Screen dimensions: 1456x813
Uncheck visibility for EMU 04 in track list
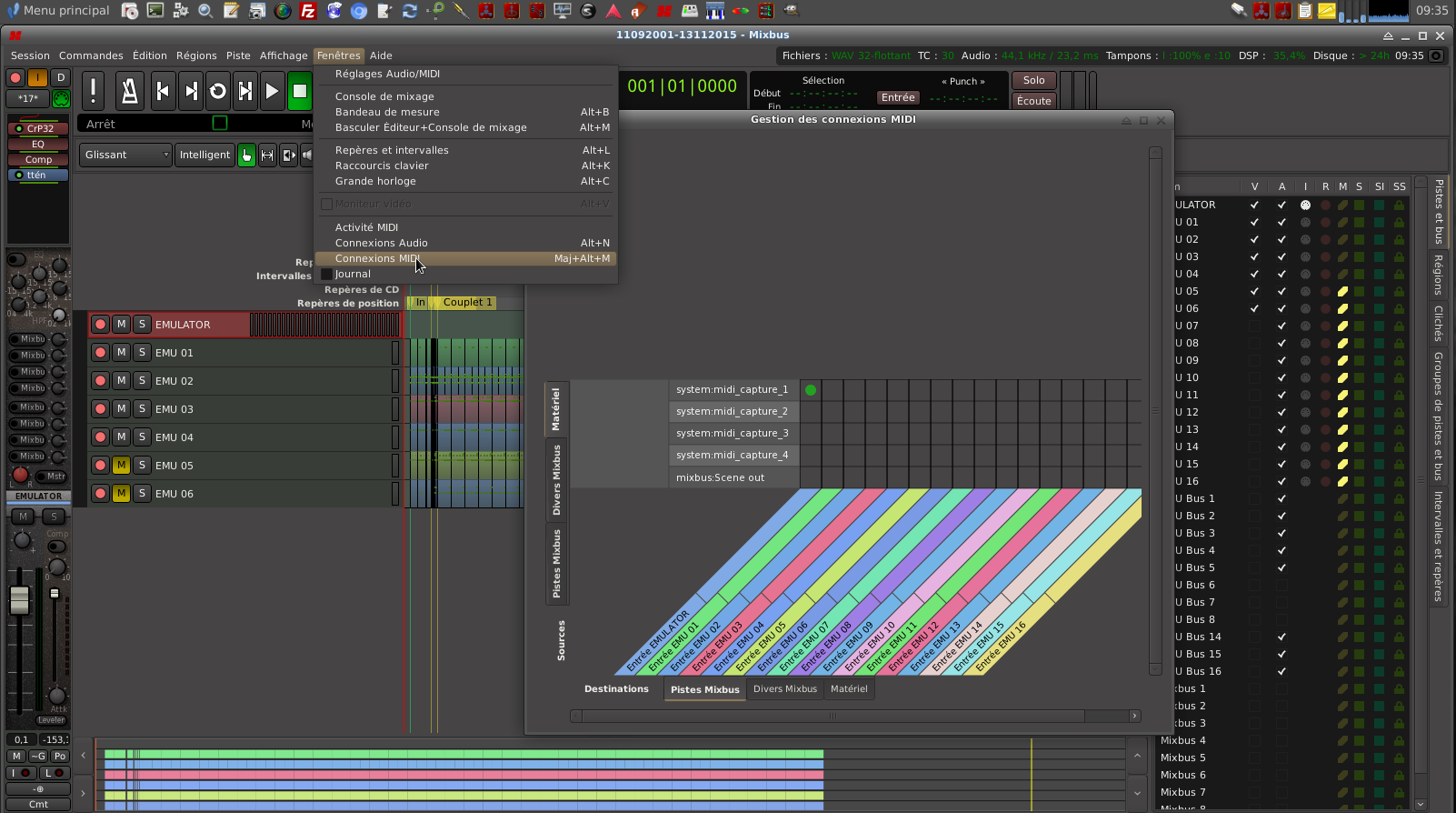pyautogui.click(x=1254, y=274)
